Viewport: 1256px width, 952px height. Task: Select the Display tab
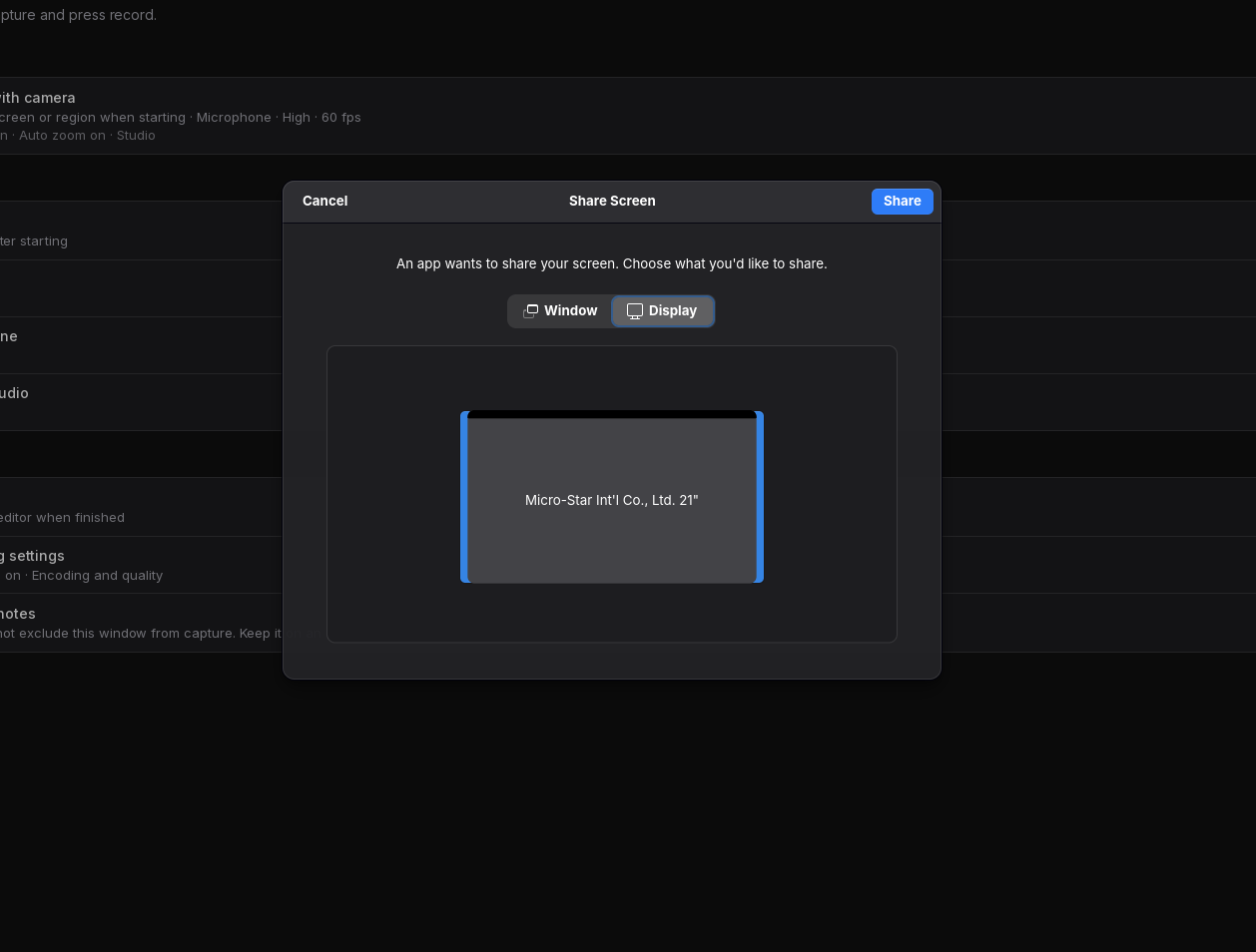(663, 311)
